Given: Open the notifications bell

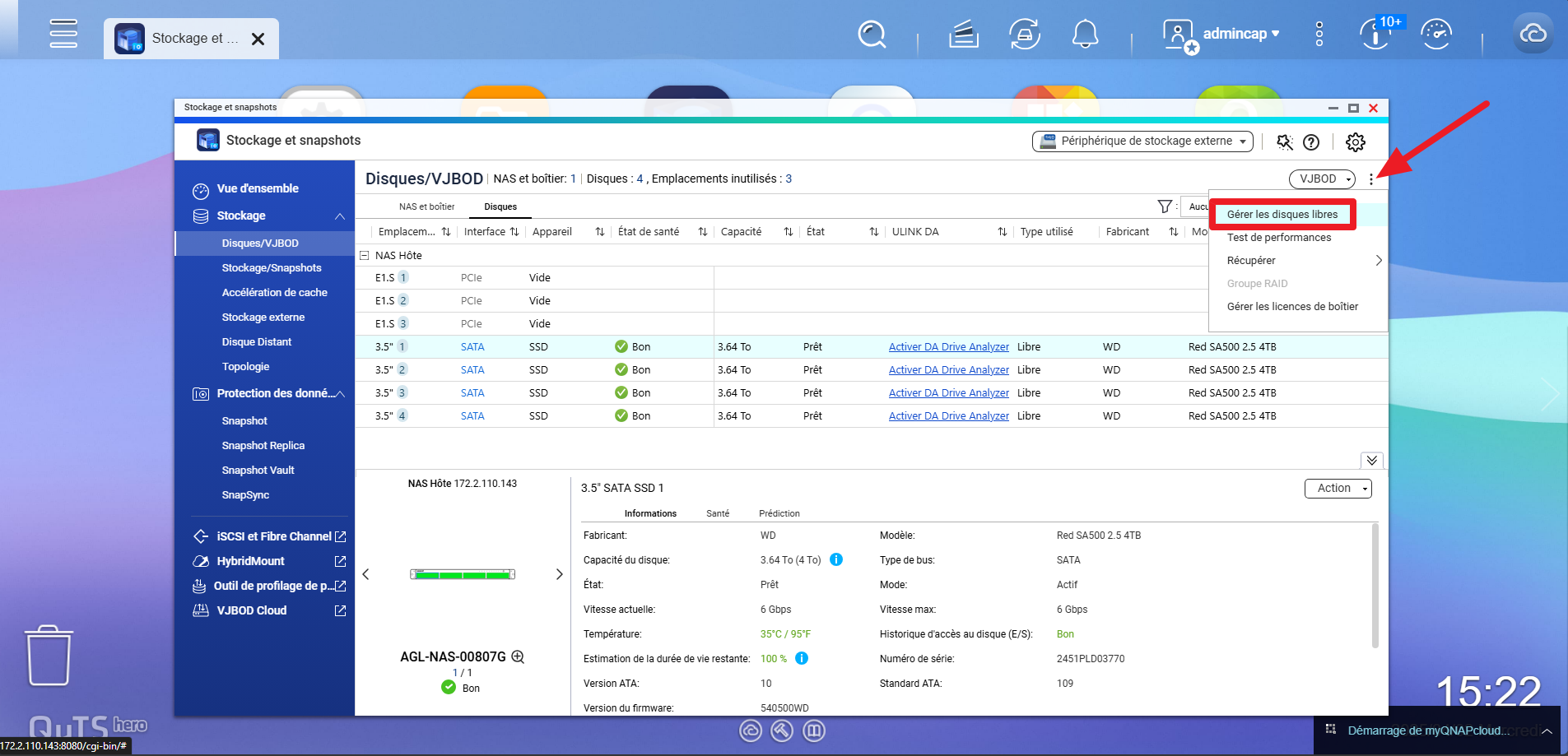Looking at the screenshot, I should click(x=1085, y=35).
